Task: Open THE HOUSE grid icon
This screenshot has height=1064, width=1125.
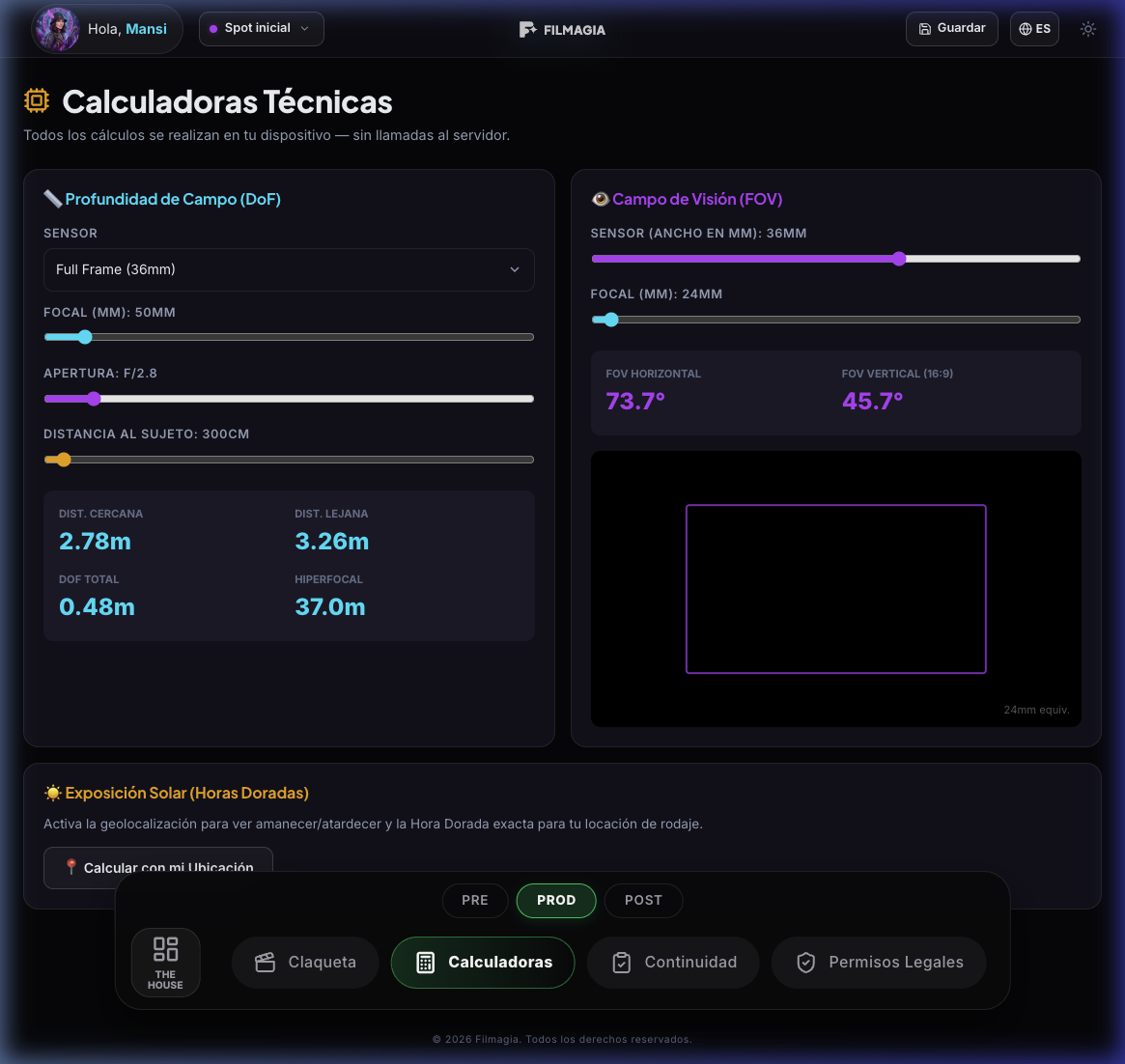Action: pyautogui.click(x=165, y=950)
